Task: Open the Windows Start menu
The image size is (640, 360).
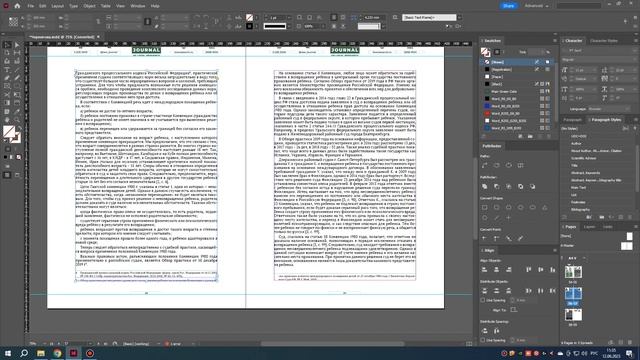Action: click(7, 353)
